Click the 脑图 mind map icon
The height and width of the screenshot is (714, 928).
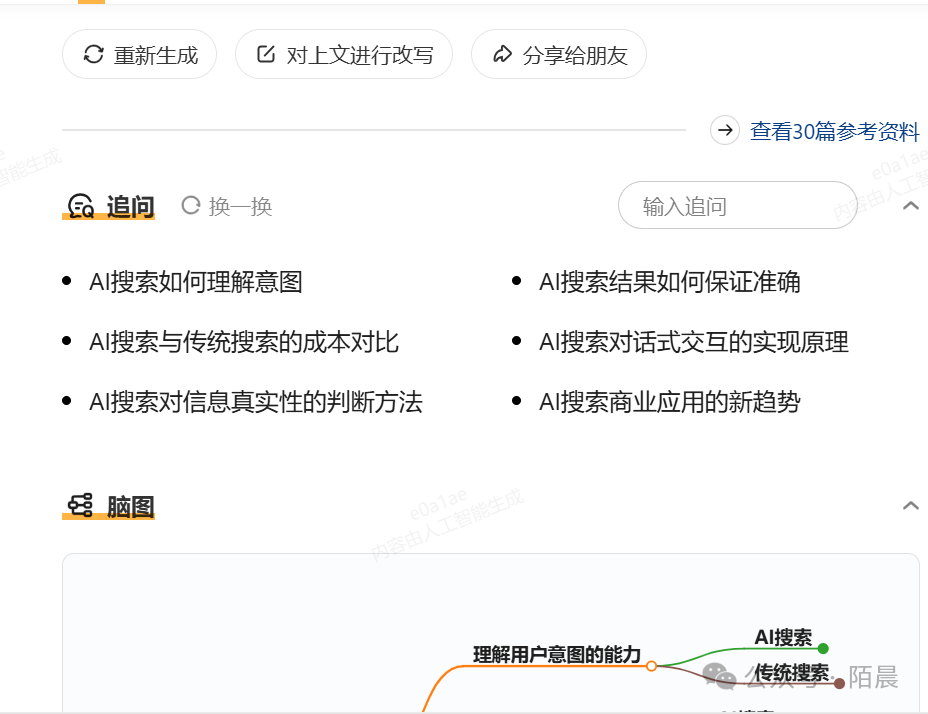pos(80,506)
